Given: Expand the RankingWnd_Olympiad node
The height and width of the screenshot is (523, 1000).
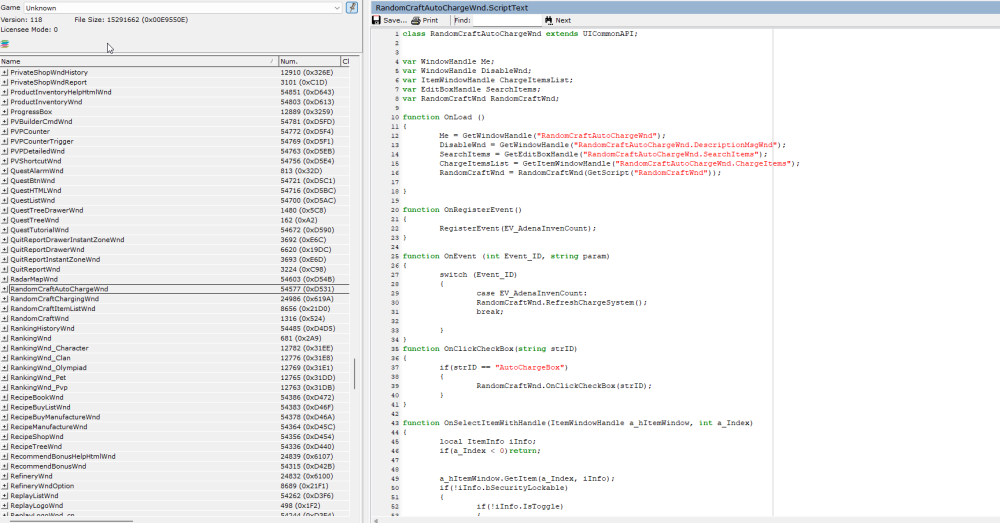Looking at the screenshot, I should (5, 367).
